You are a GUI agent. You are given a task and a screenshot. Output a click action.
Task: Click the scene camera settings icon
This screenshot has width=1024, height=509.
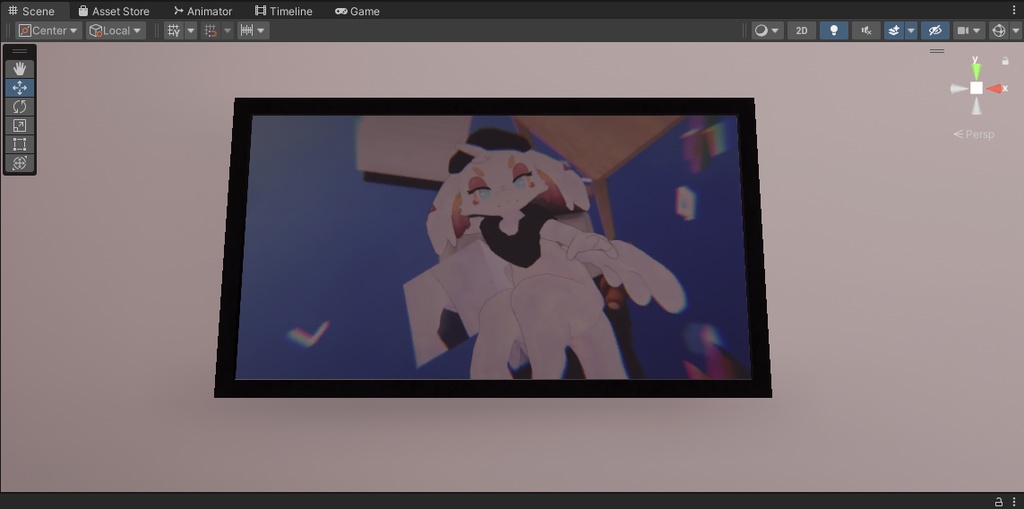coord(963,31)
